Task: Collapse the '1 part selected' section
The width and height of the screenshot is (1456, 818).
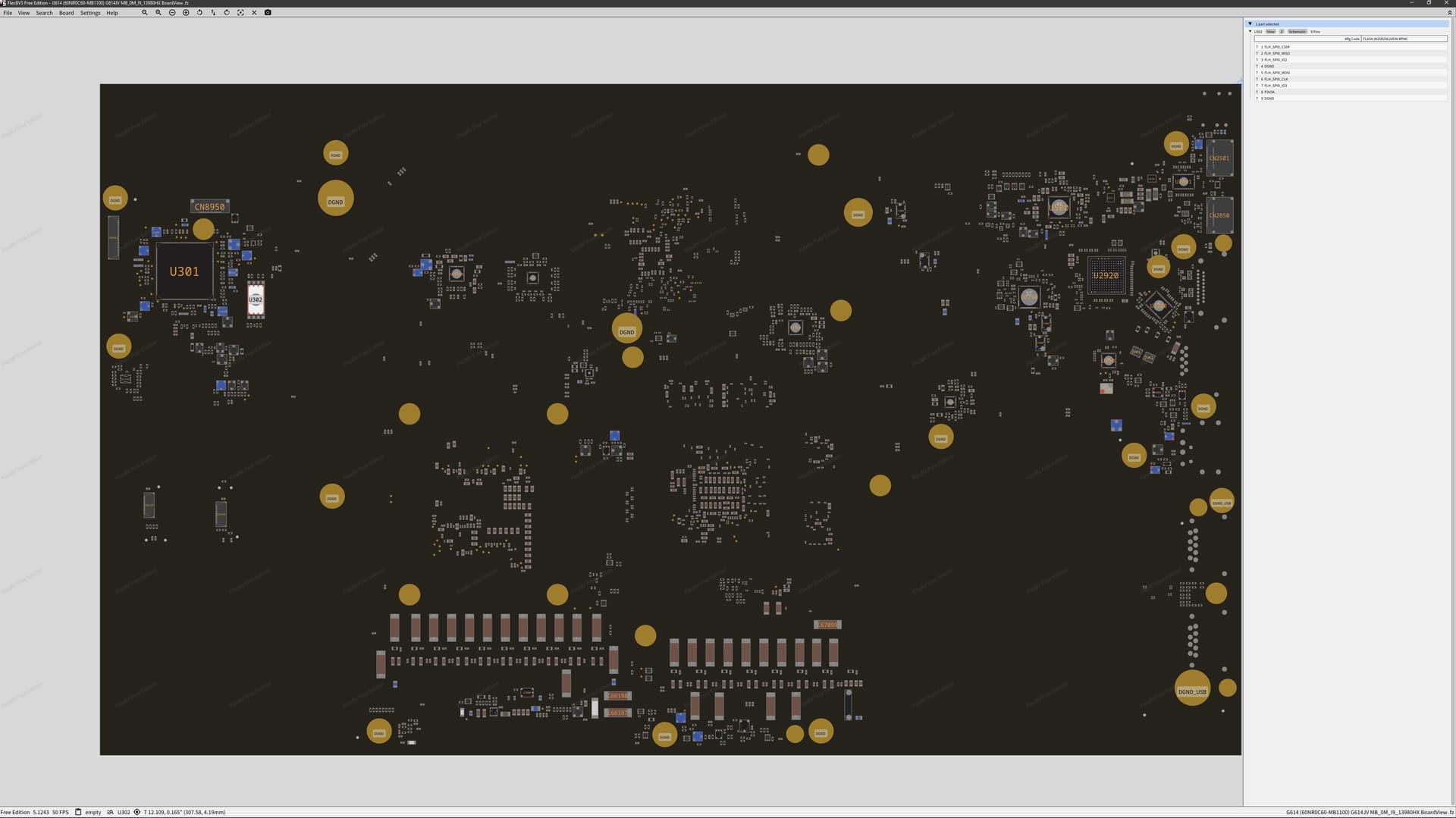Action: point(1250,24)
